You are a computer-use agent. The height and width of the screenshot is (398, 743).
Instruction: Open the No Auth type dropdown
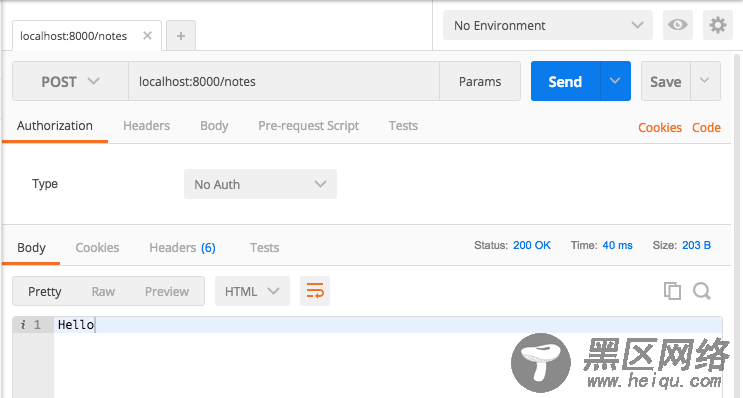click(x=260, y=184)
